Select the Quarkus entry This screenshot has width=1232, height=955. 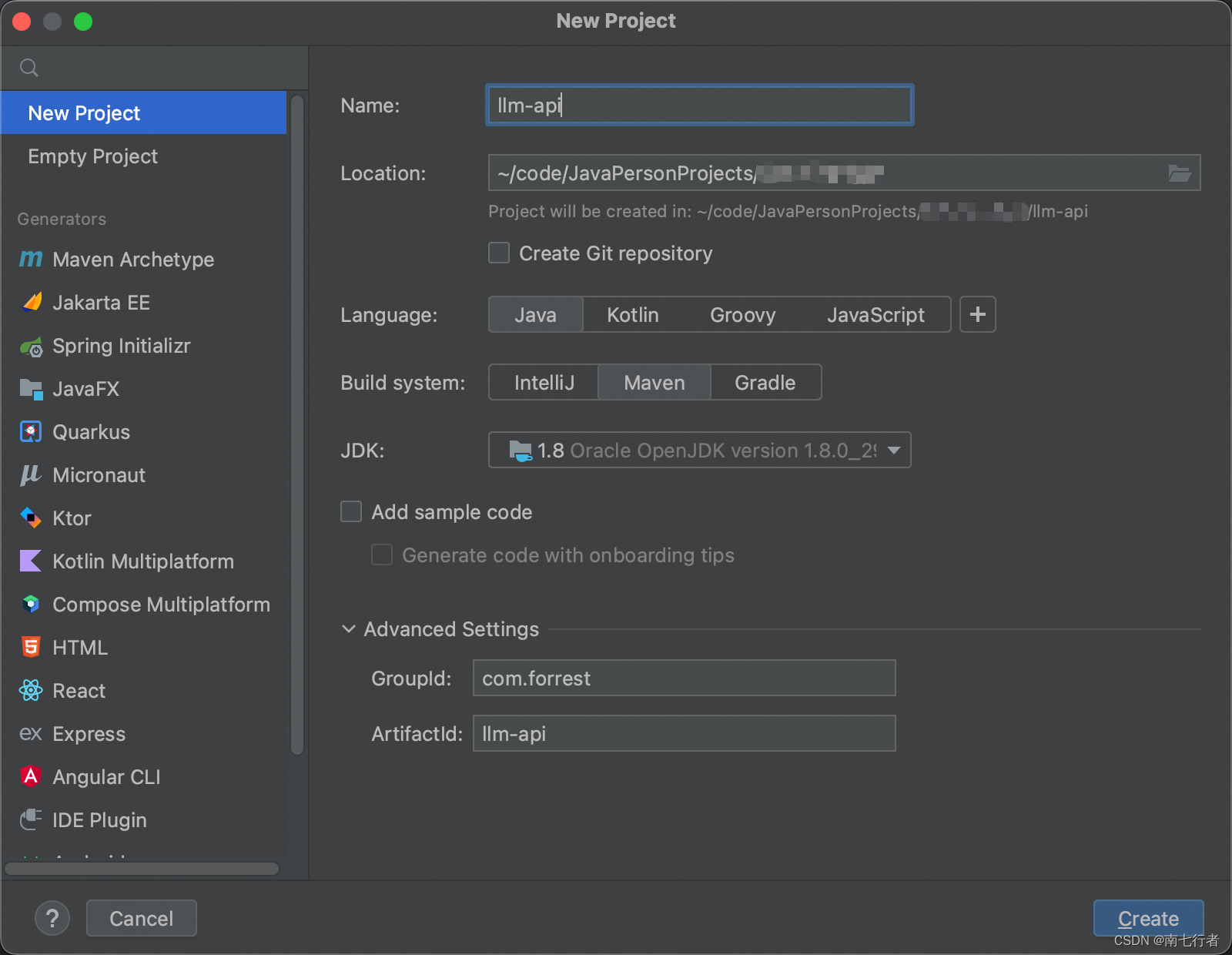[144, 432]
